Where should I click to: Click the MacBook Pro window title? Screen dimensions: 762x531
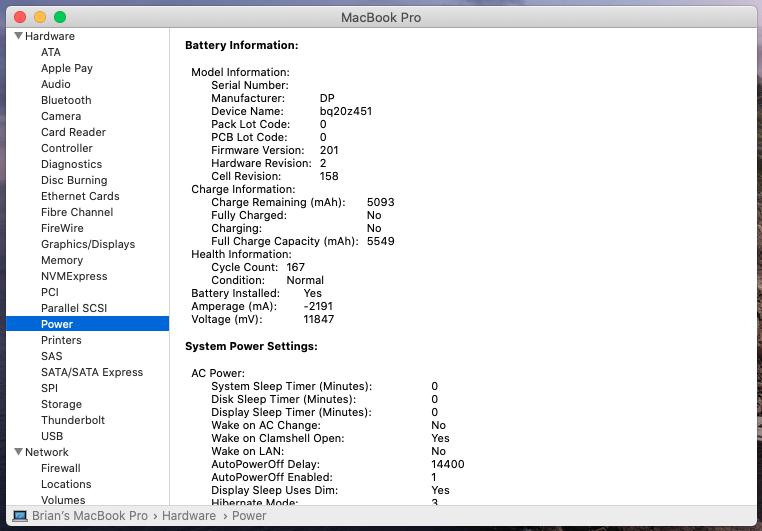[x=381, y=17]
